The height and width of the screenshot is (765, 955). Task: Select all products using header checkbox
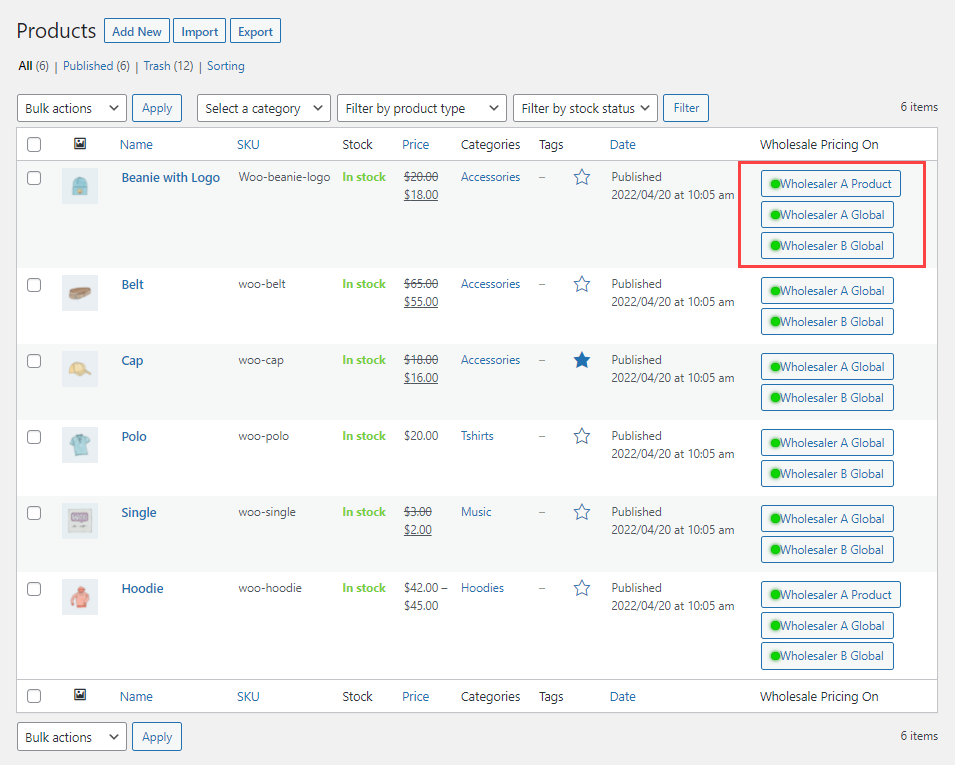click(x=34, y=145)
